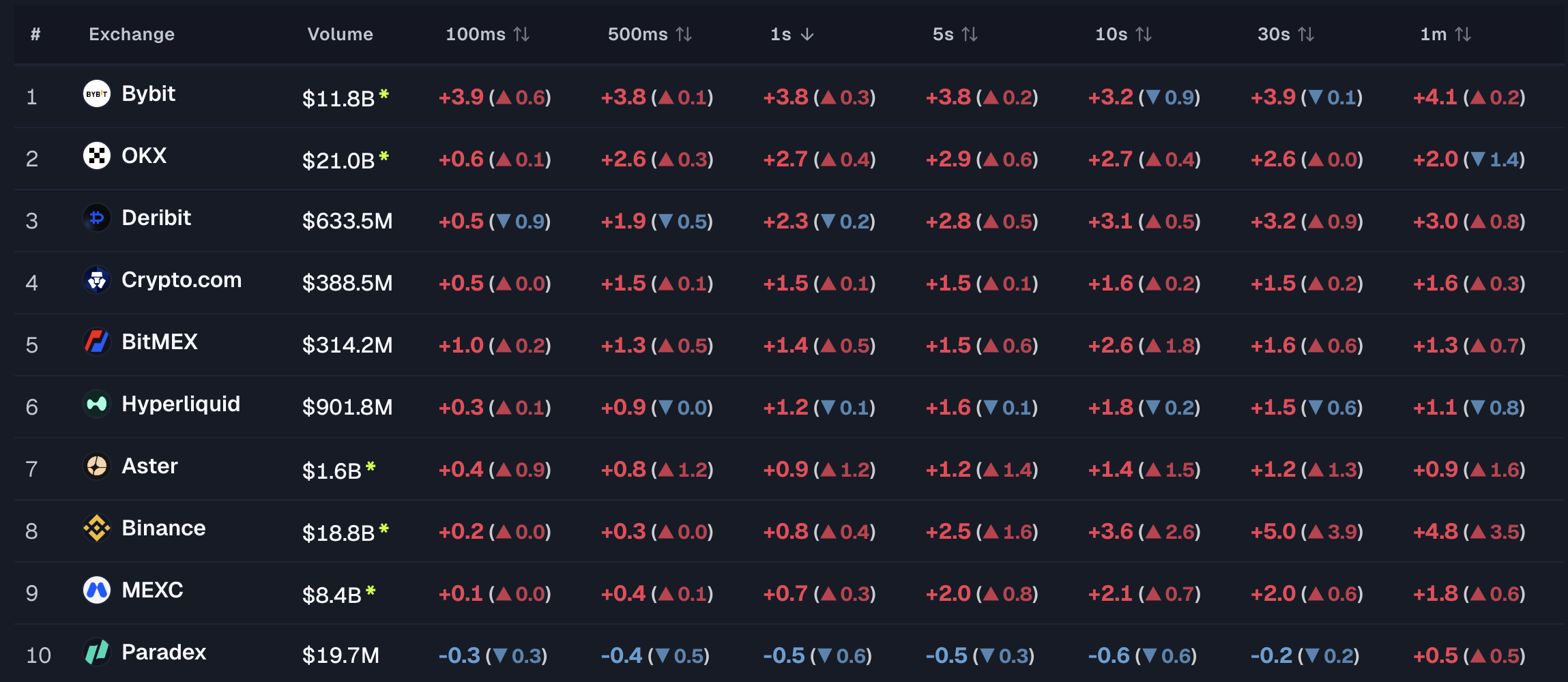This screenshot has width=1568, height=682.
Task: Click Paradex 10s value -0.6
Action: [1109, 655]
